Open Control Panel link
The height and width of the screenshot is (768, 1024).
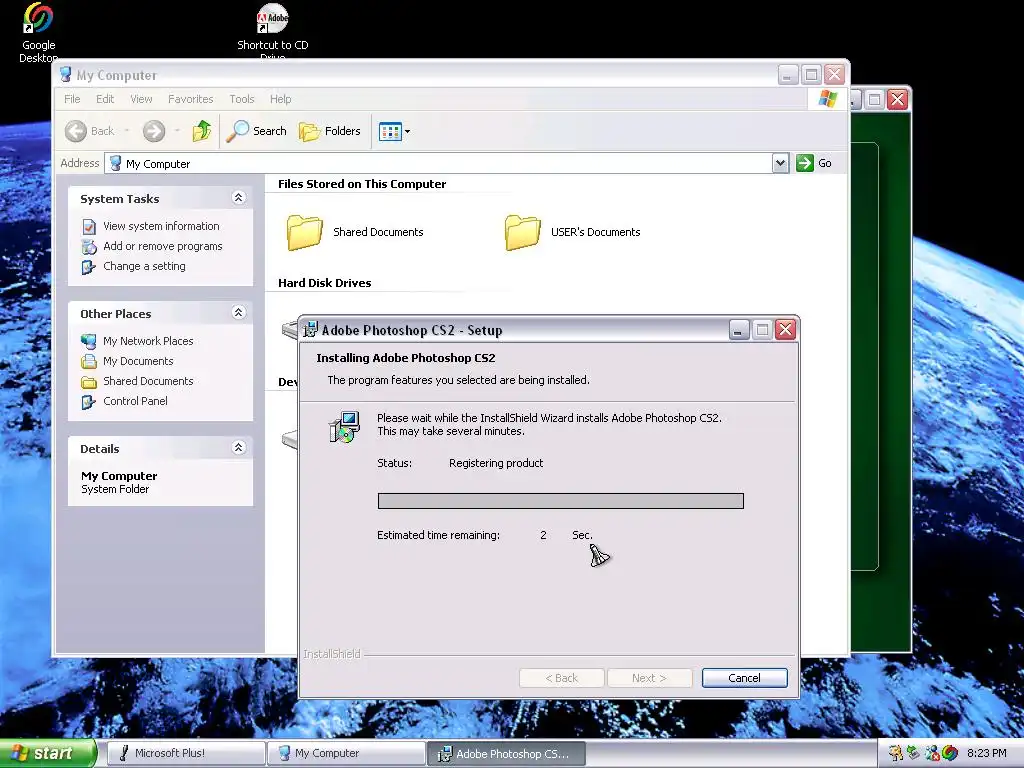click(x=135, y=402)
